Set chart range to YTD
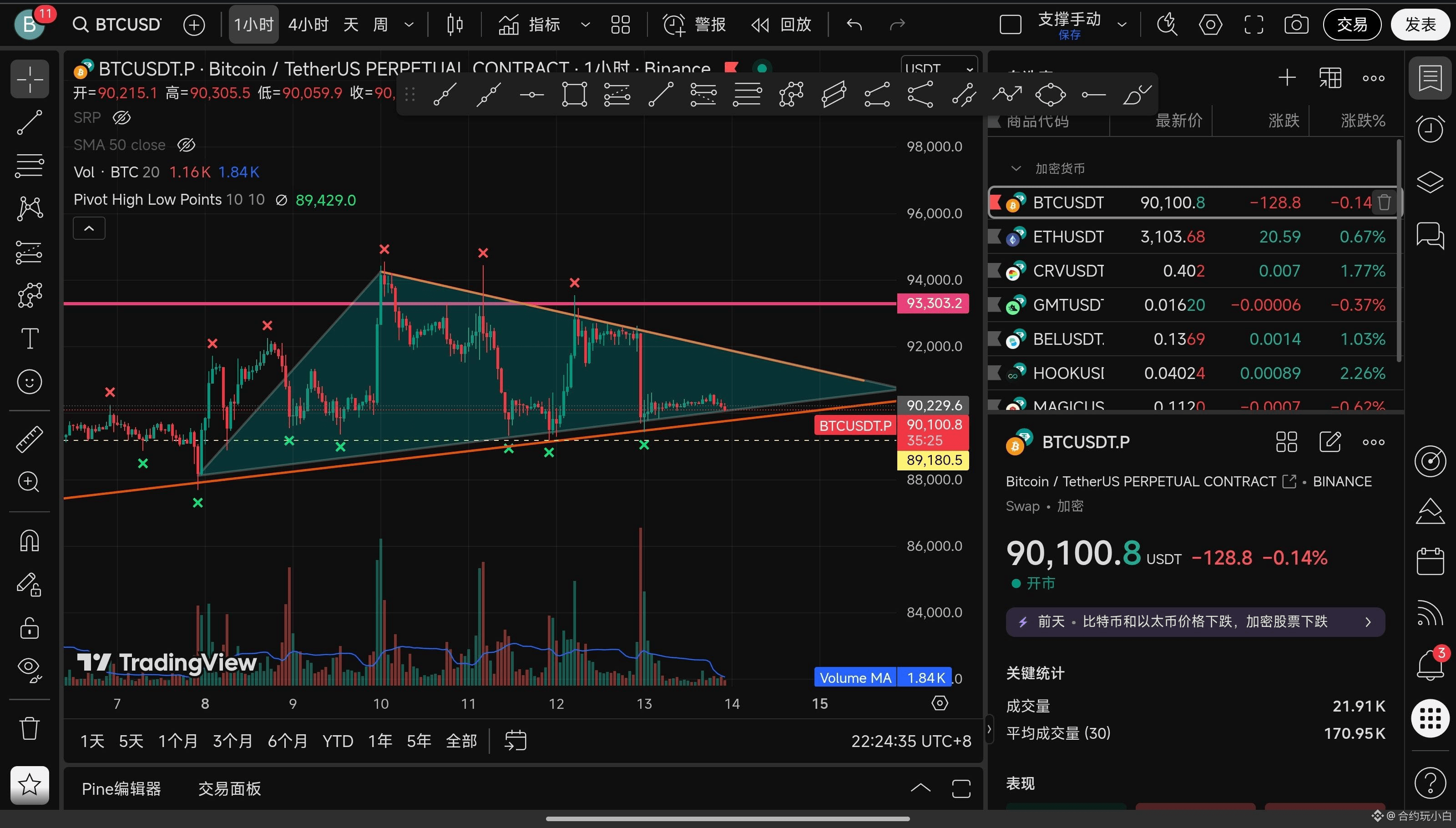Viewport: 1456px width, 828px height. 338,741
